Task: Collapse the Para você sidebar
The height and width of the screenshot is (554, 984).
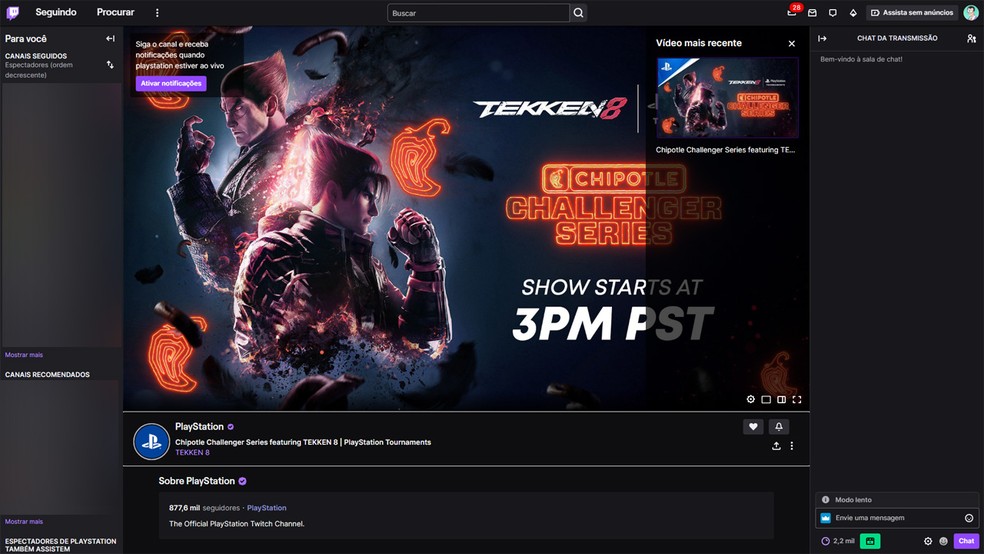Action: click(110, 38)
